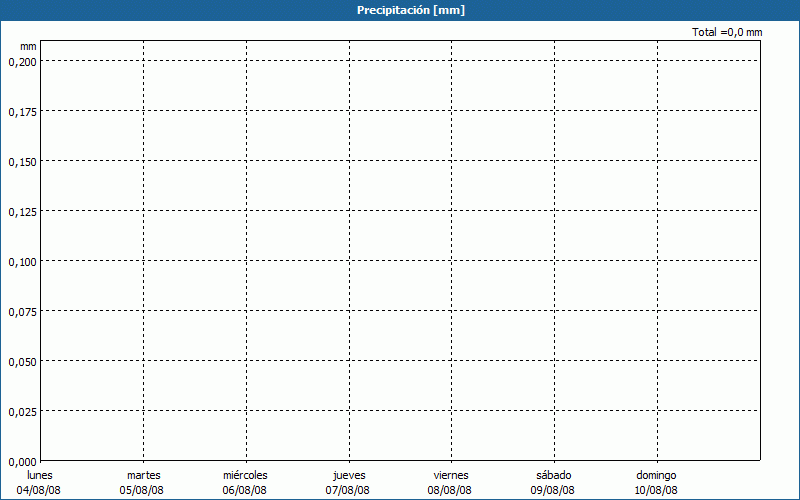Click the mm unit label above axis
Image resolution: width=800 pixels, height=500 pixels.
tap(28, 46)
